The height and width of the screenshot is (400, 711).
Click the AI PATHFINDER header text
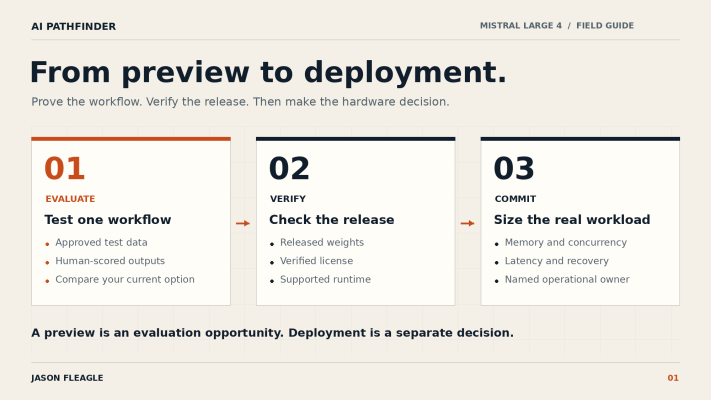[73, 27]
